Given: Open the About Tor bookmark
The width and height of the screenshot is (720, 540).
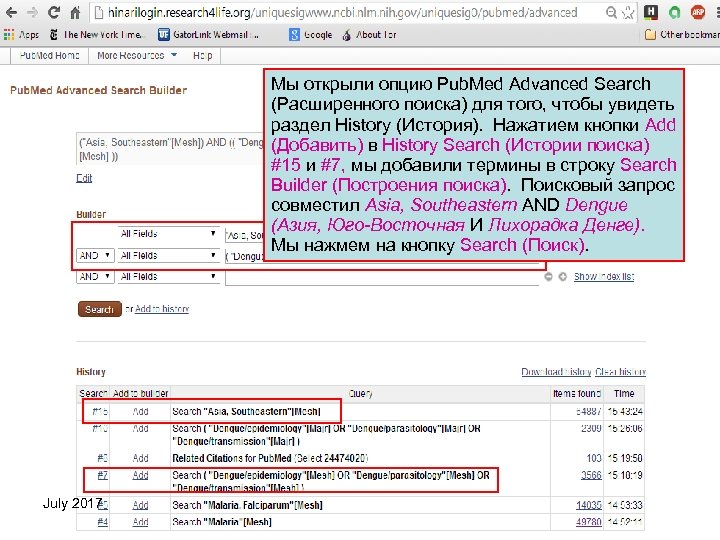Looking at the screenshot, I should (370, 34).
